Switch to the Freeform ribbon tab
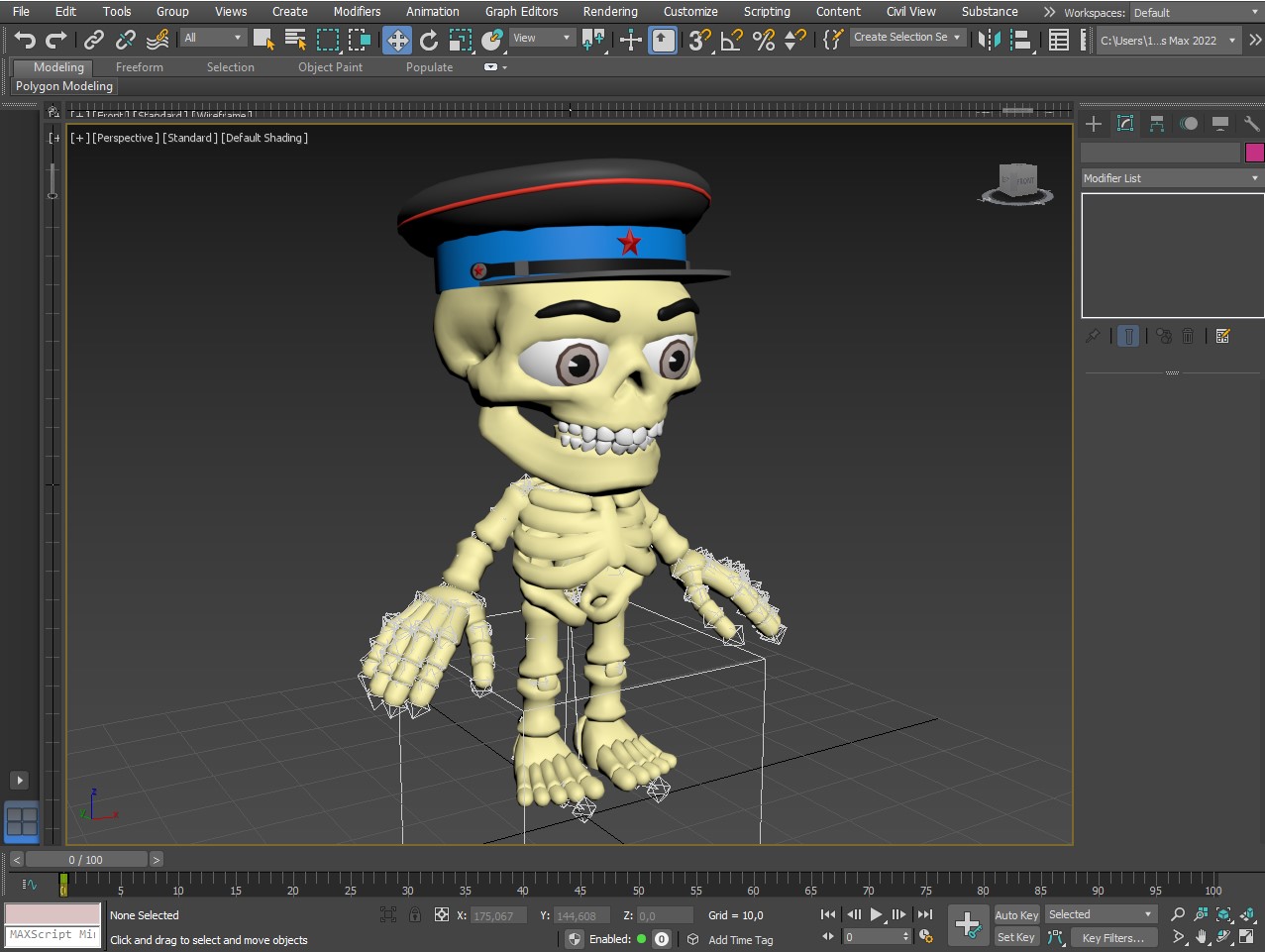1265x952 pixels. point(140,67)
